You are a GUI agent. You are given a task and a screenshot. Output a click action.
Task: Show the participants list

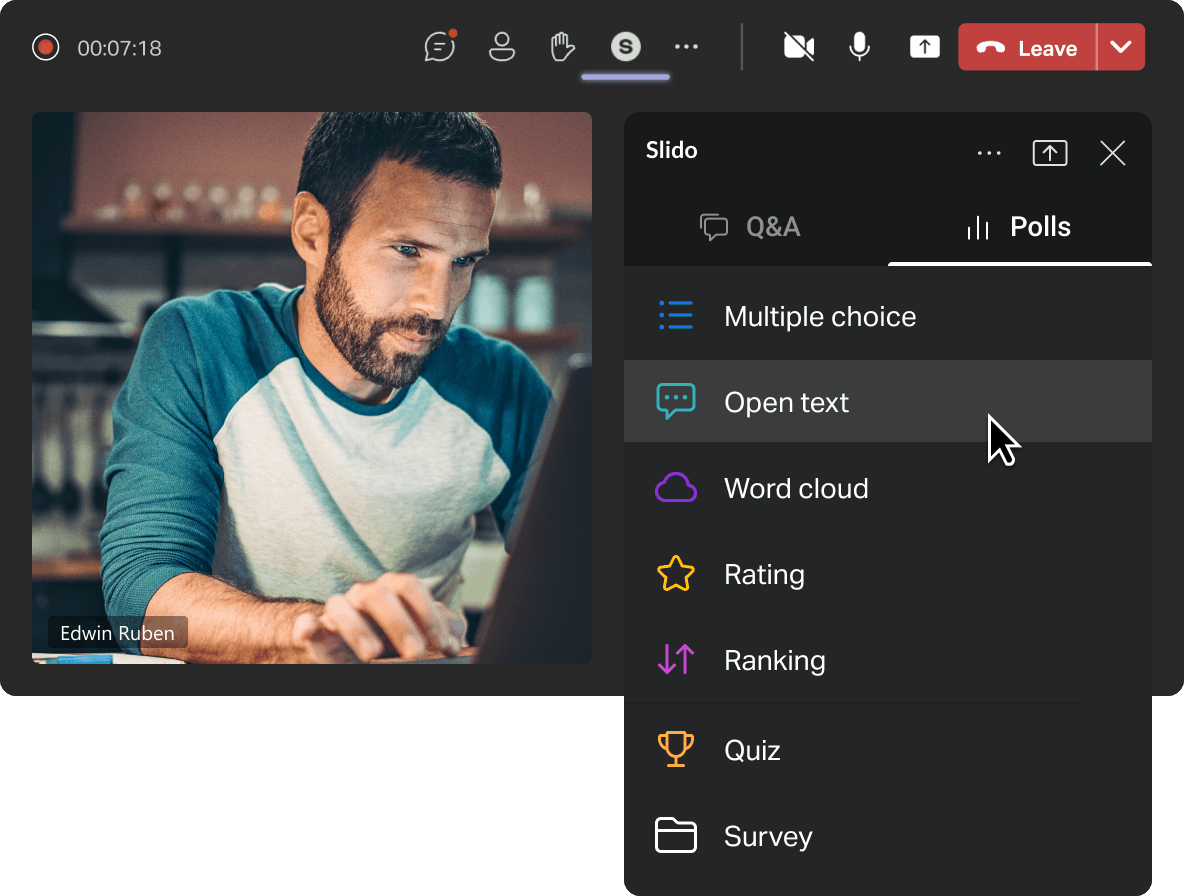501,47
